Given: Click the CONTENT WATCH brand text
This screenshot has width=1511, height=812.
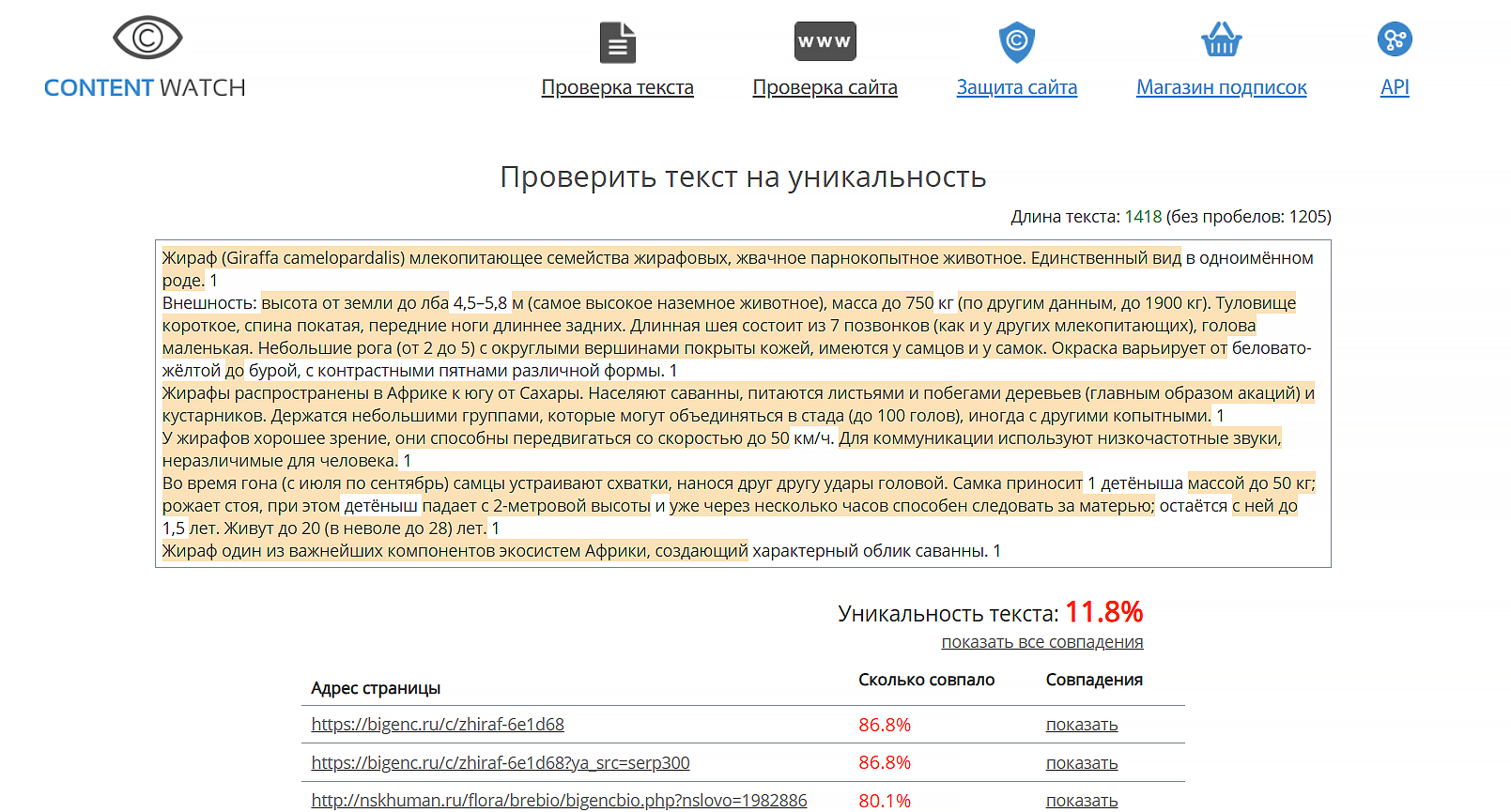Looking at the screenshot, I should point(145,87).
